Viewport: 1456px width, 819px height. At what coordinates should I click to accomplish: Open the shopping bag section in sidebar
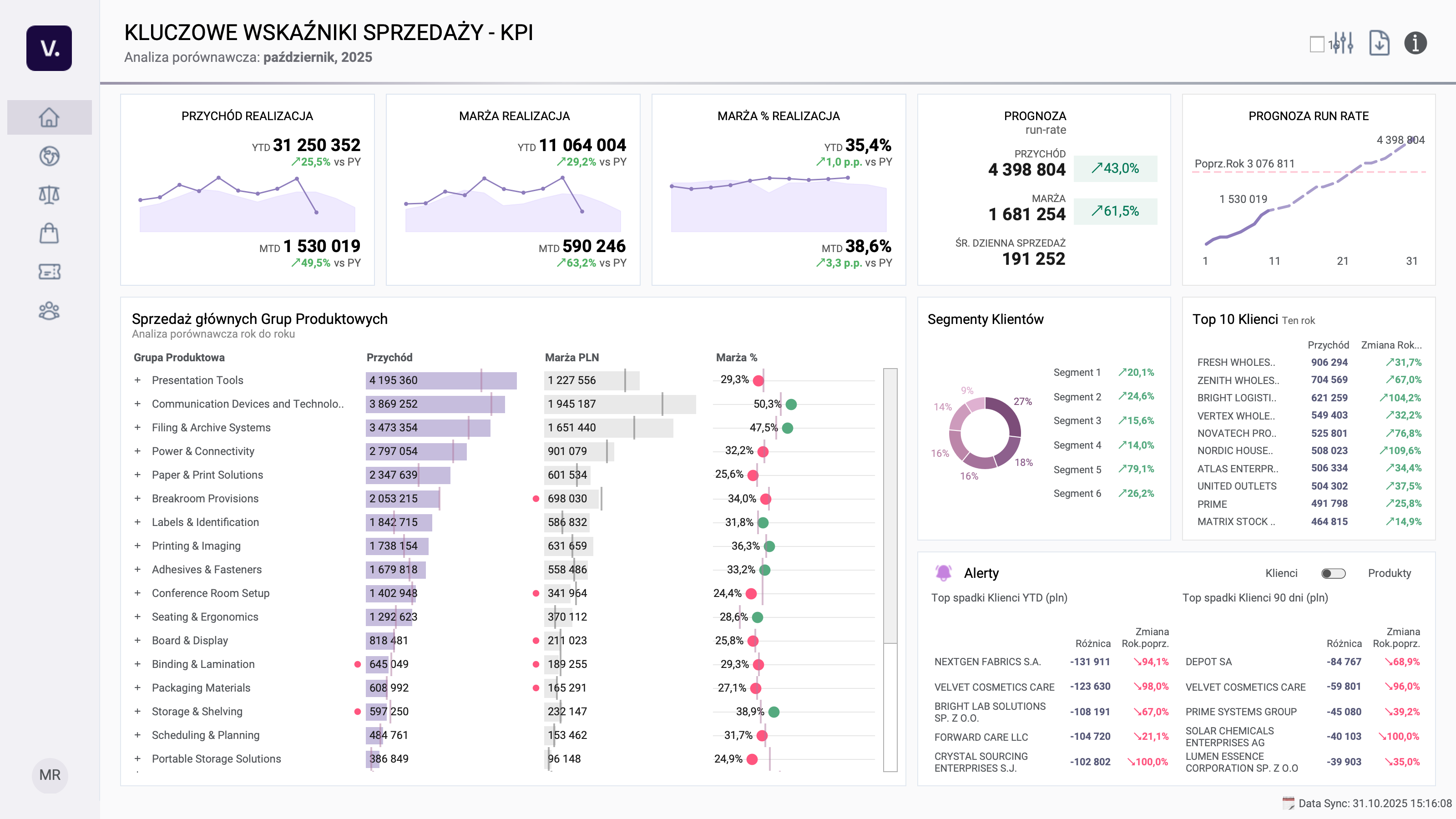click(x=49, y=233)
